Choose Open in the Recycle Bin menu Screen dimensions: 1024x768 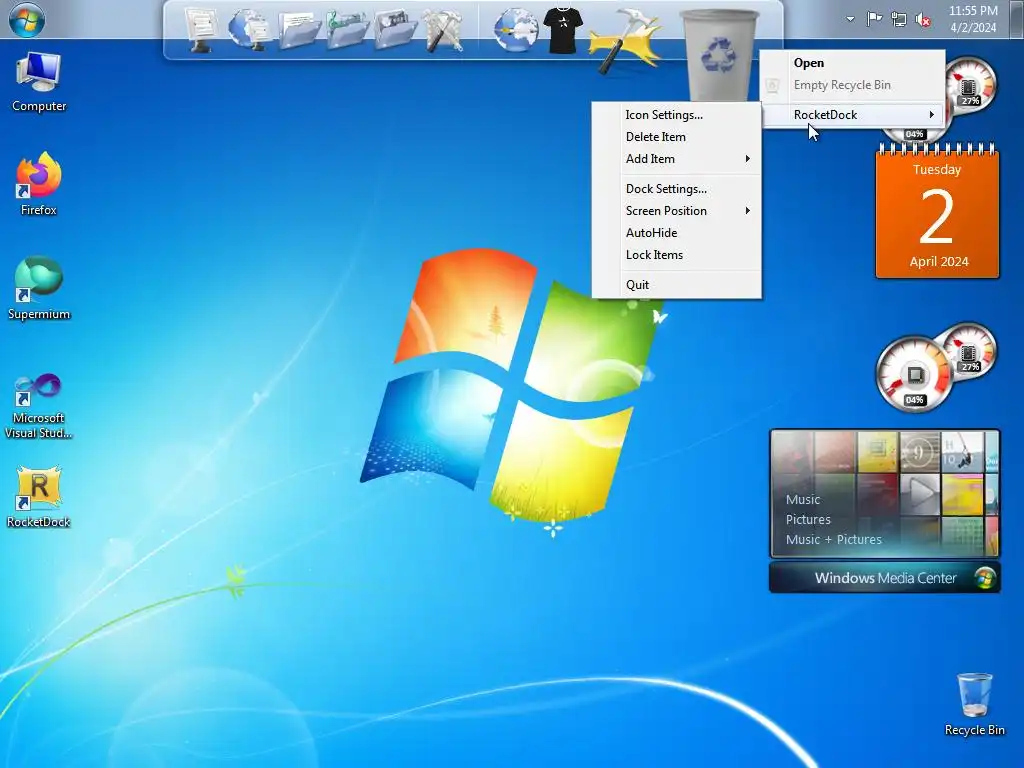[853, 63]
